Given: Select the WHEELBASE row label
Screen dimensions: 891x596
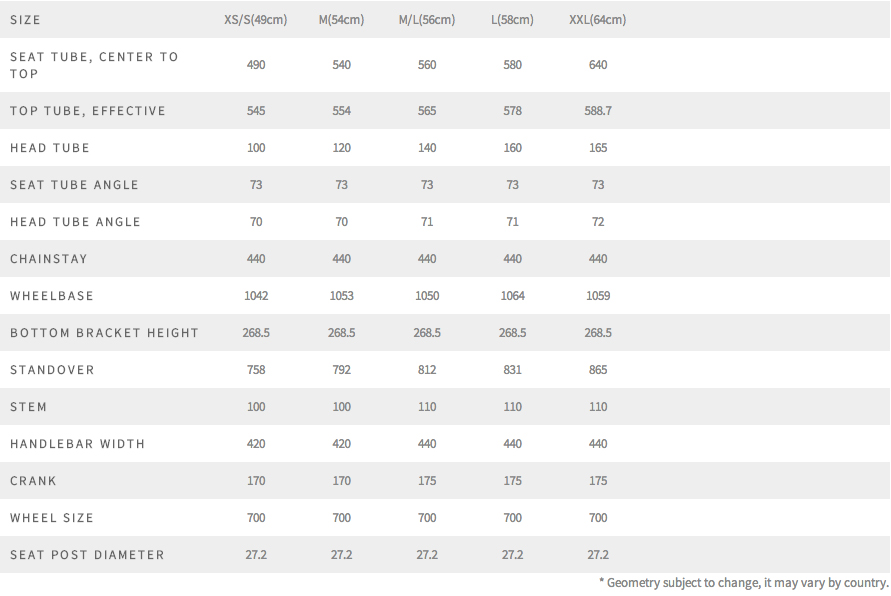Looking at the screenshot, I should tap(52, 295).
